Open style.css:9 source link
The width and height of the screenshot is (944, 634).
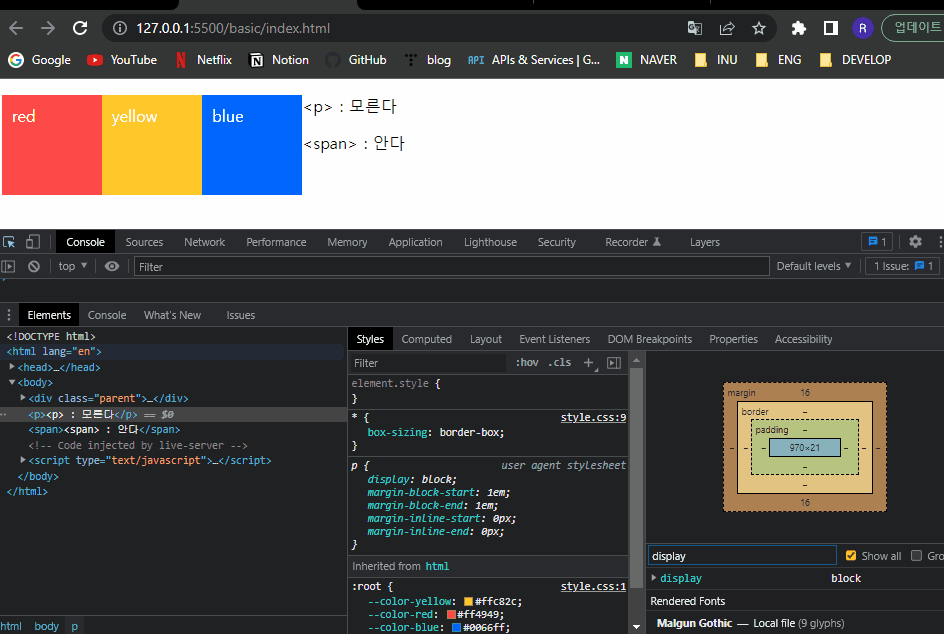click(593, 417)
